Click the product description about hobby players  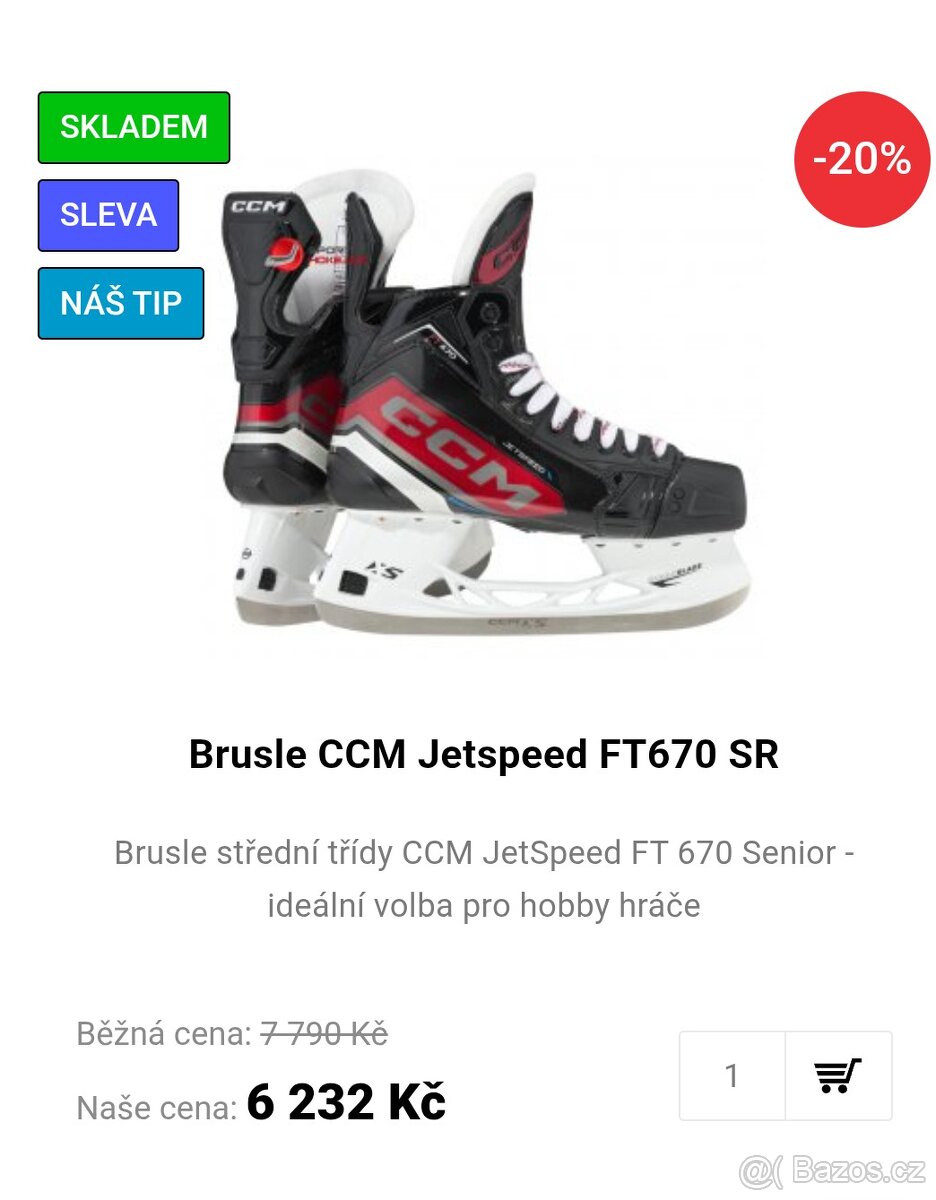coord(483,879)
